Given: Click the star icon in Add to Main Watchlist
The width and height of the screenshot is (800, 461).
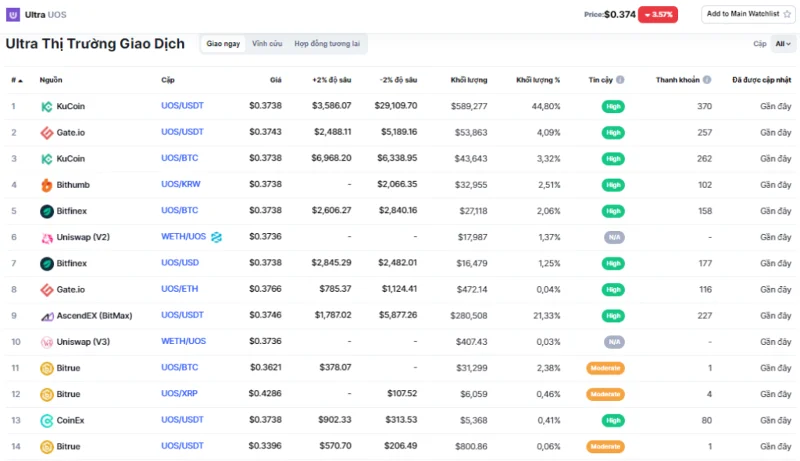Looking at the screenshot, I should pyautogui.click(x=787, y=14).
